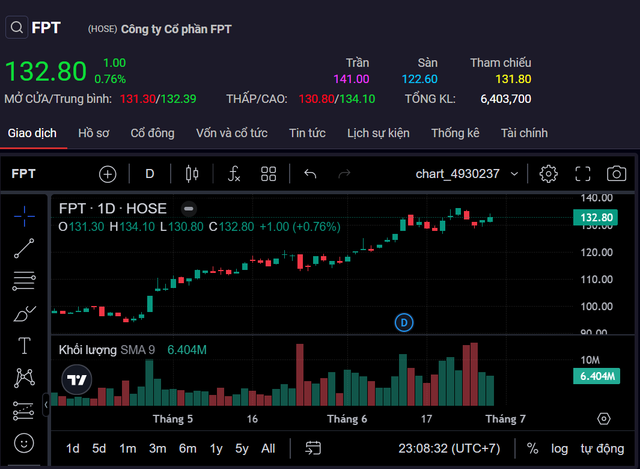Toggle percent scale on price axis
640x469 pixels.
(x=532, y=448)
